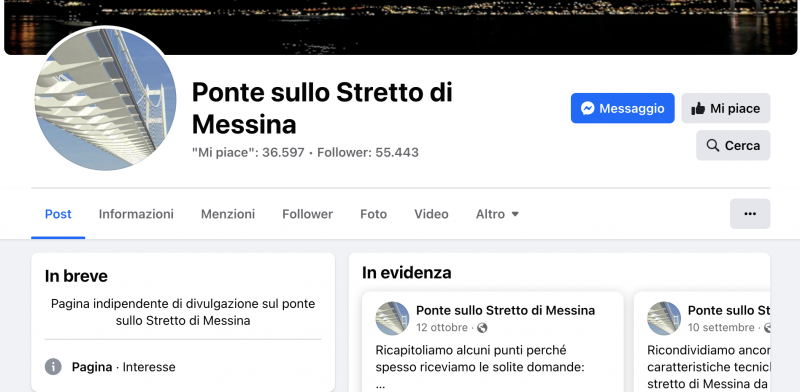Viewport: 800px width, 392px height.
Task: Select the Follower tab
Action: click(x=308, y=214)
